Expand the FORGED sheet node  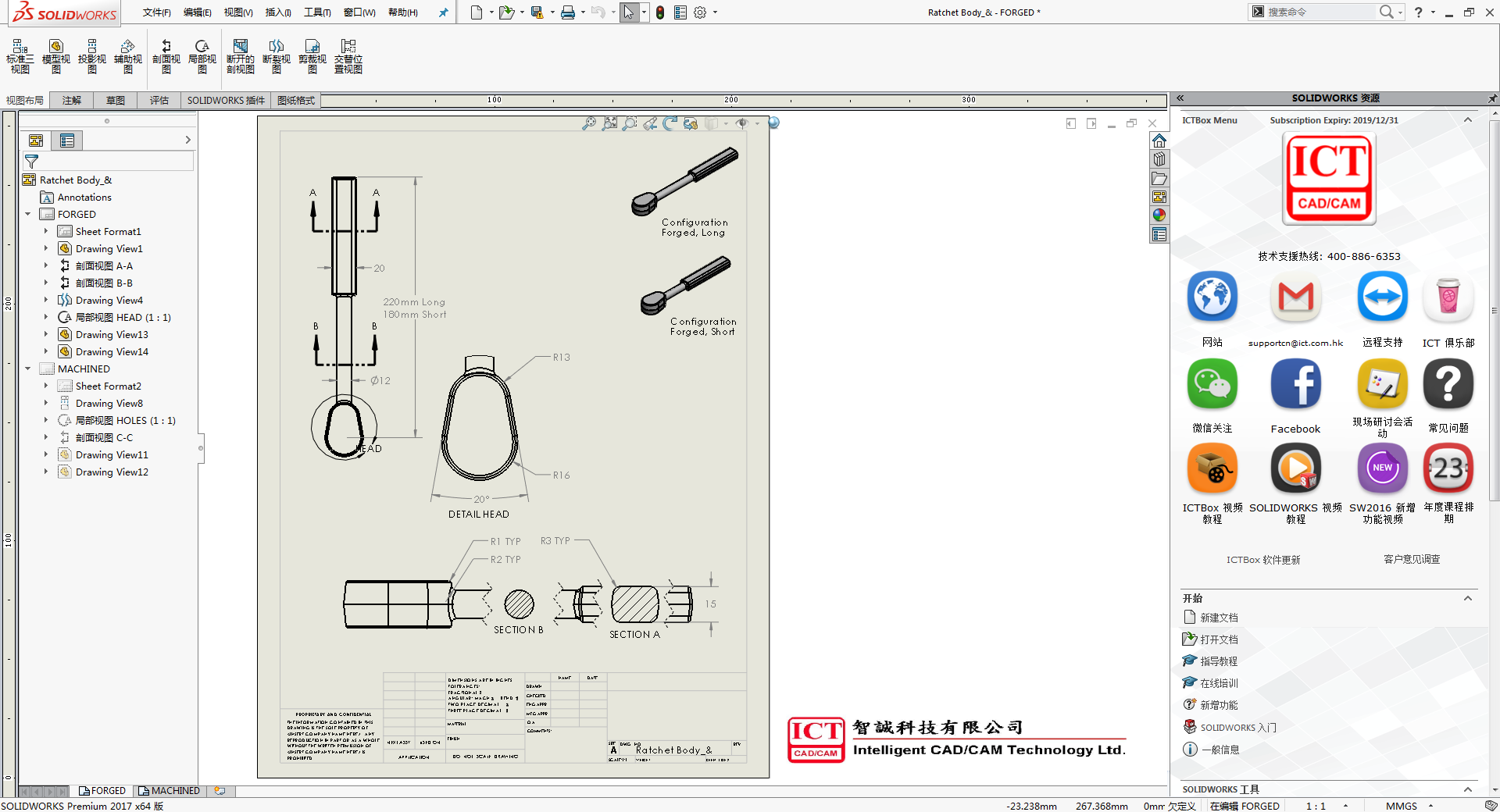pos(28,214)
